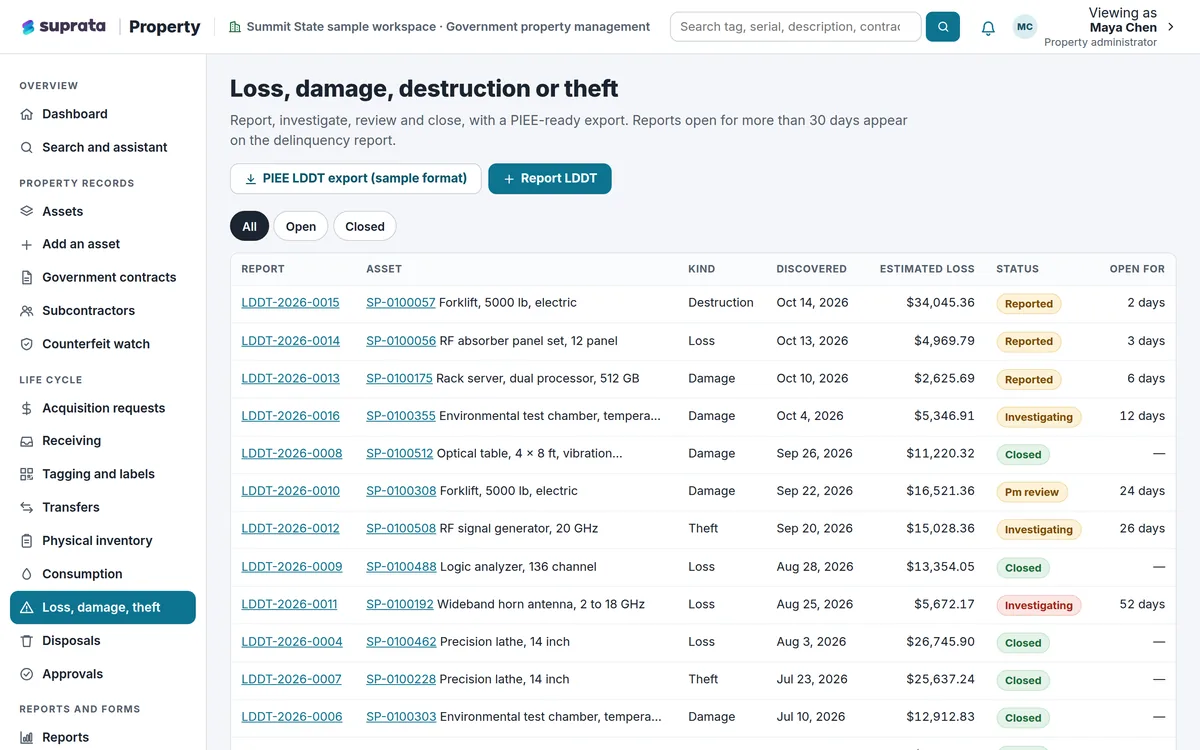
Task: Click the Add an asset plus icon
Action: coord(27,244)
